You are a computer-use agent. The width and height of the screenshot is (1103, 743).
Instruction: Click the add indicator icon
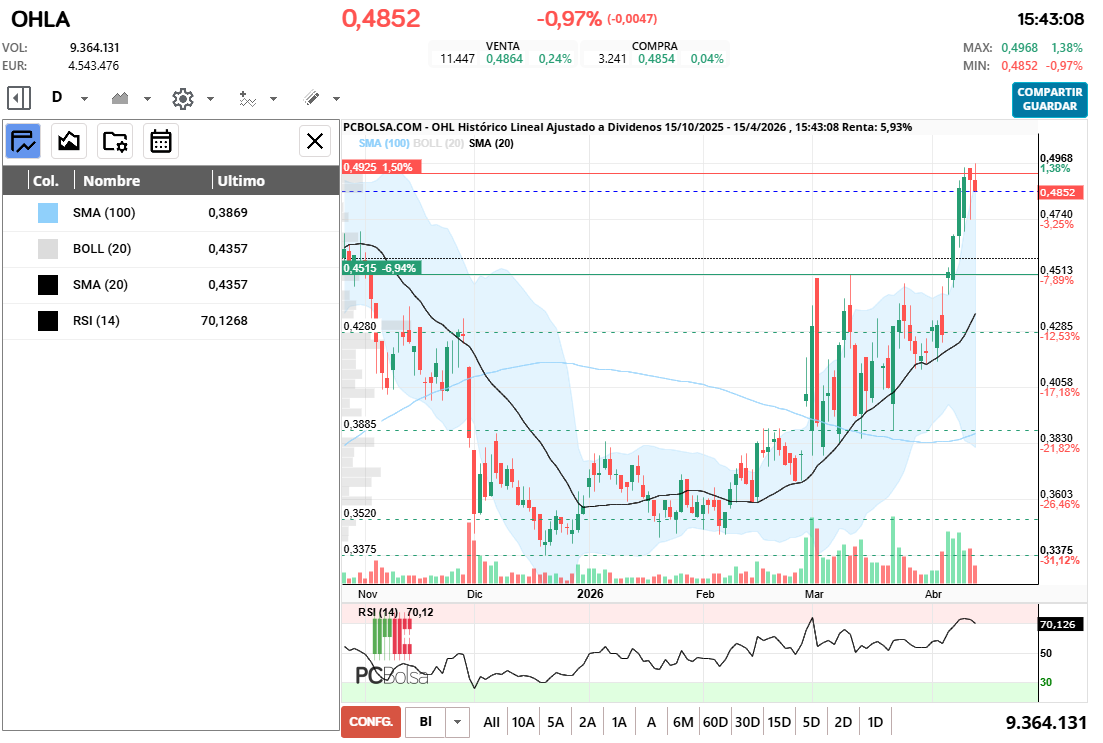tap(247, 98)
